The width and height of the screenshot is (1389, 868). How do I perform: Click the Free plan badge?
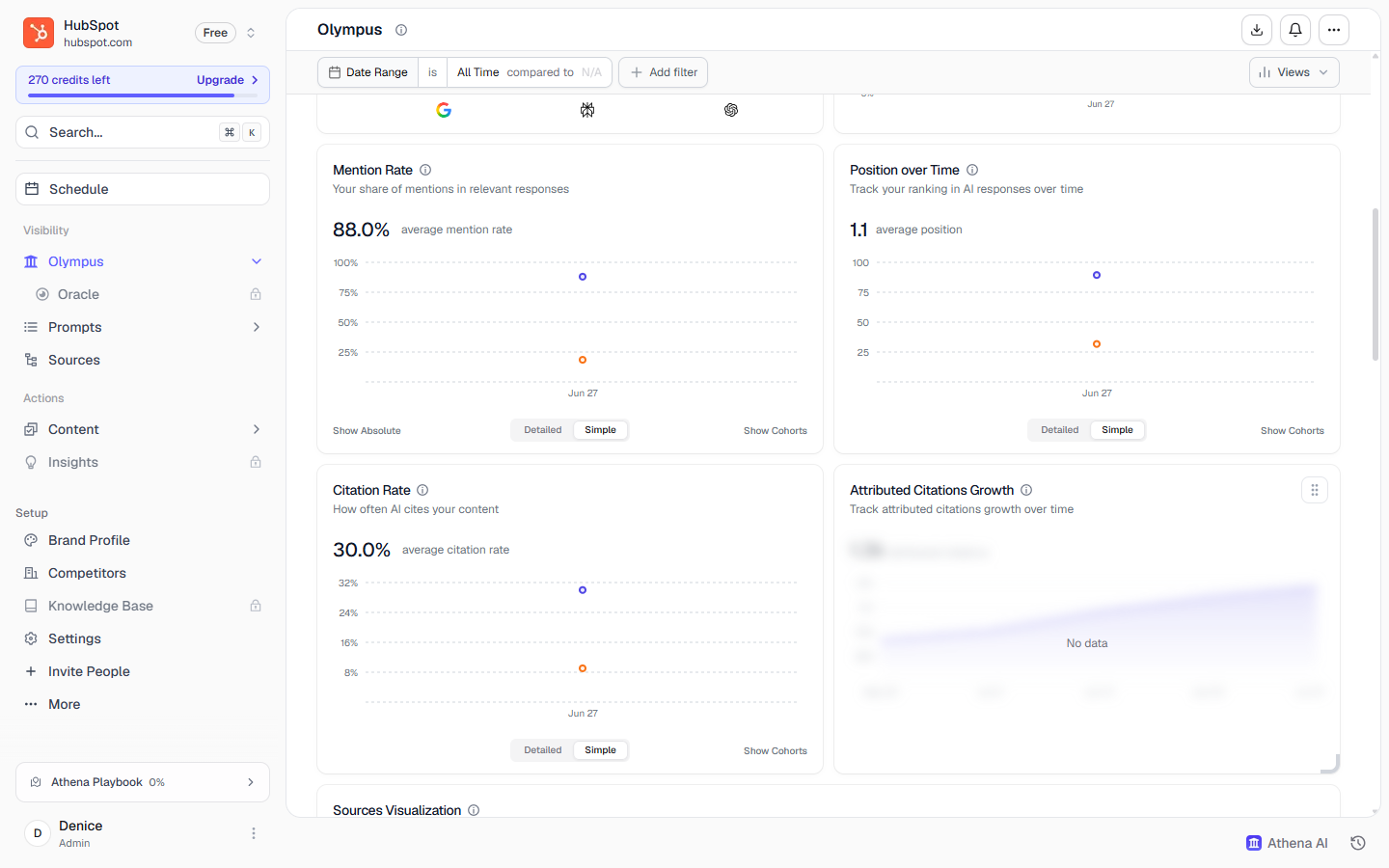click(x=215, y=33)
